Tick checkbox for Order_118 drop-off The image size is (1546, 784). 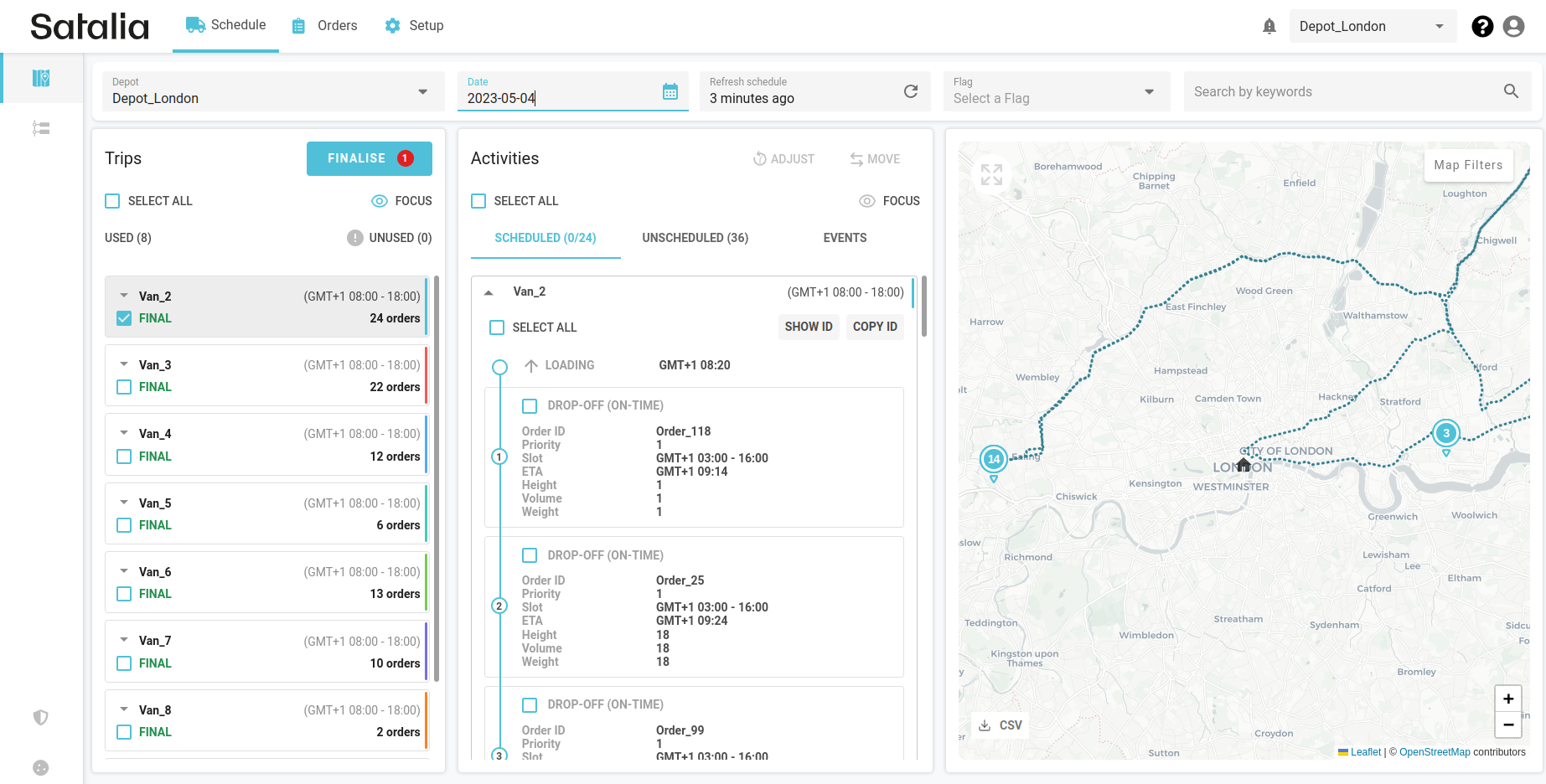point(530,406)
